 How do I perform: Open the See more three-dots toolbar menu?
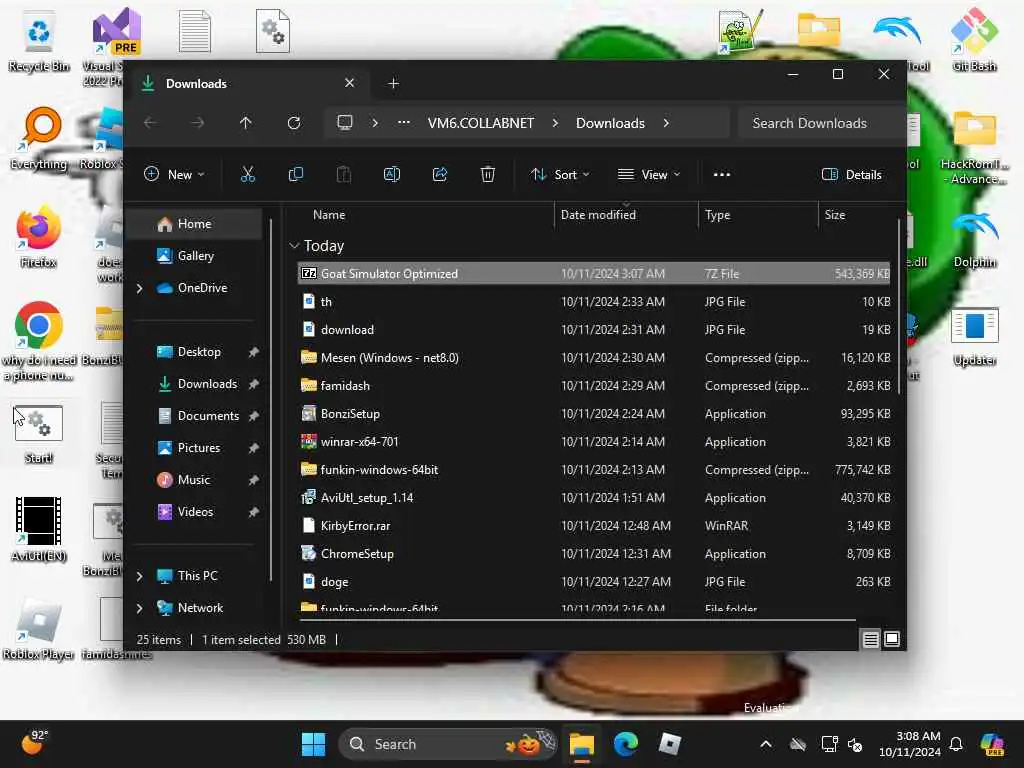pos(722,174)
